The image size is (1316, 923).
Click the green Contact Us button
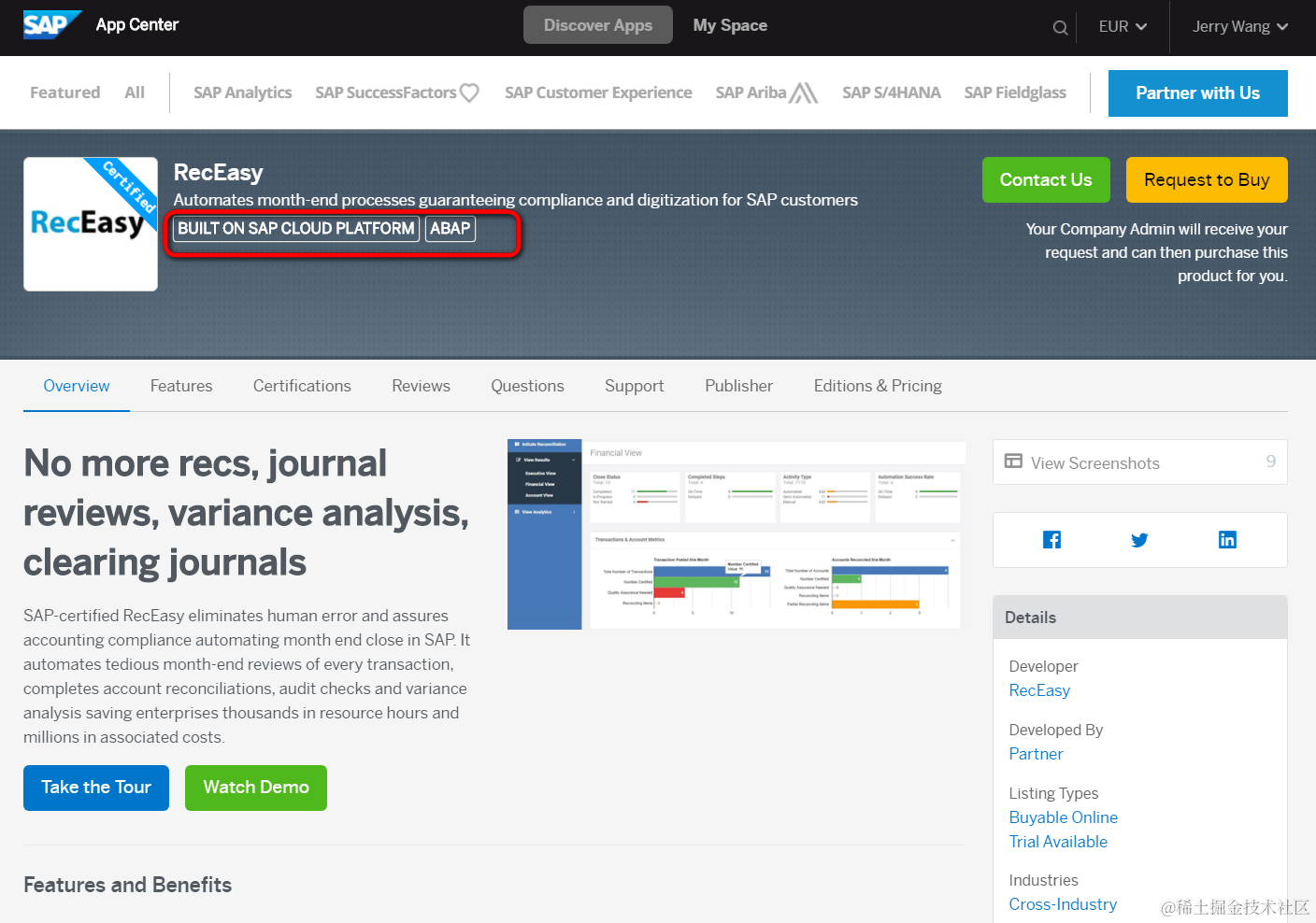tap(1046, 180)
